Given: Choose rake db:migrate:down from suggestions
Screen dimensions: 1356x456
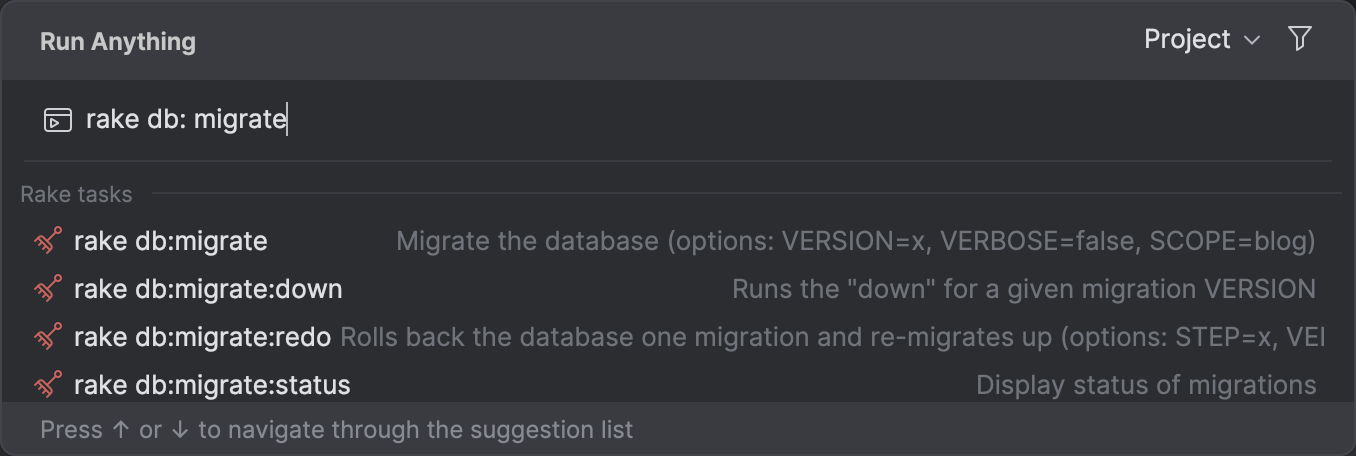Looking at the screenshot, I should tap(208, 289).
